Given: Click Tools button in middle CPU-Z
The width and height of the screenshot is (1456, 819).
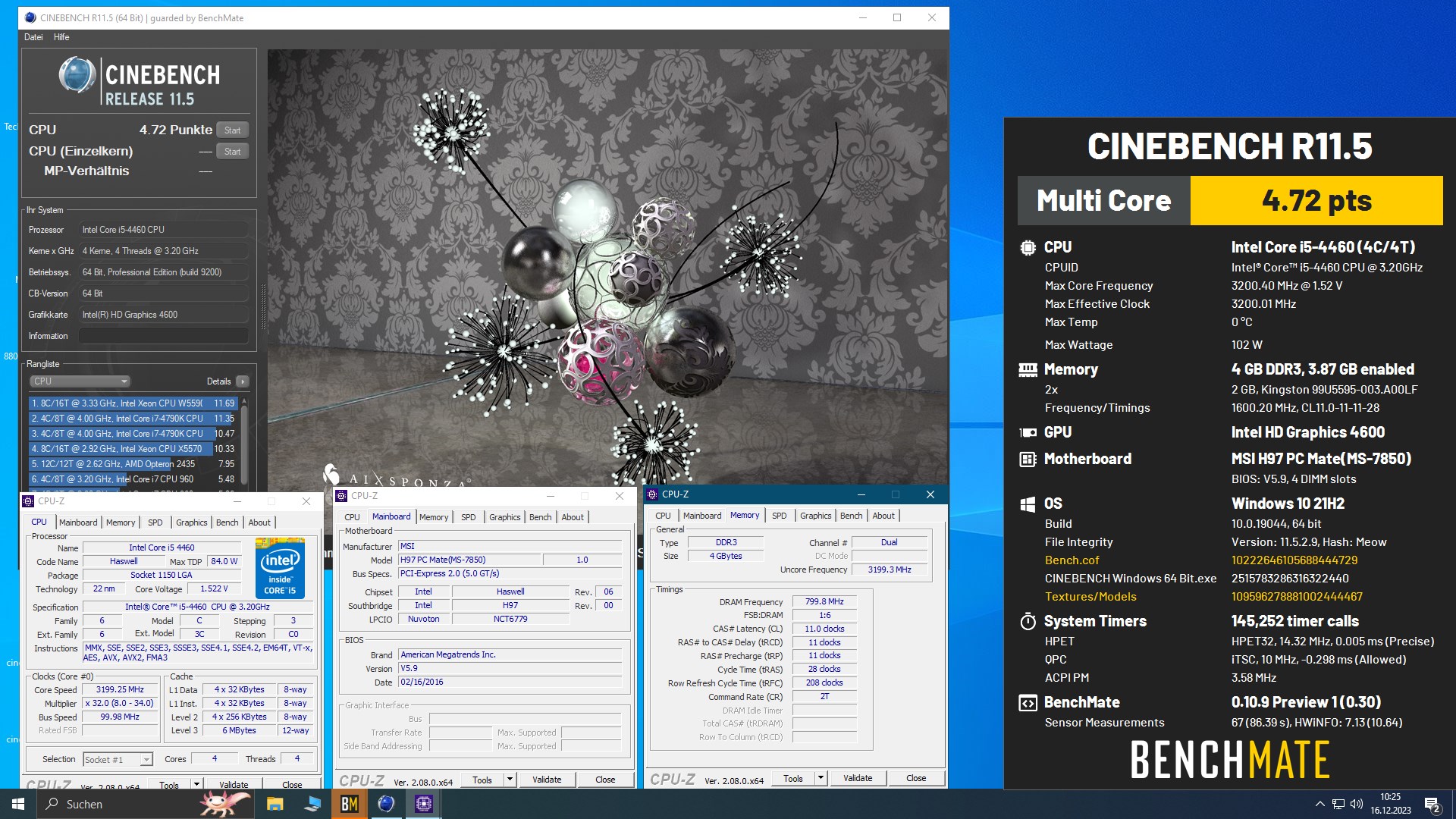Looking at the screenshot, I should [482, 780].
